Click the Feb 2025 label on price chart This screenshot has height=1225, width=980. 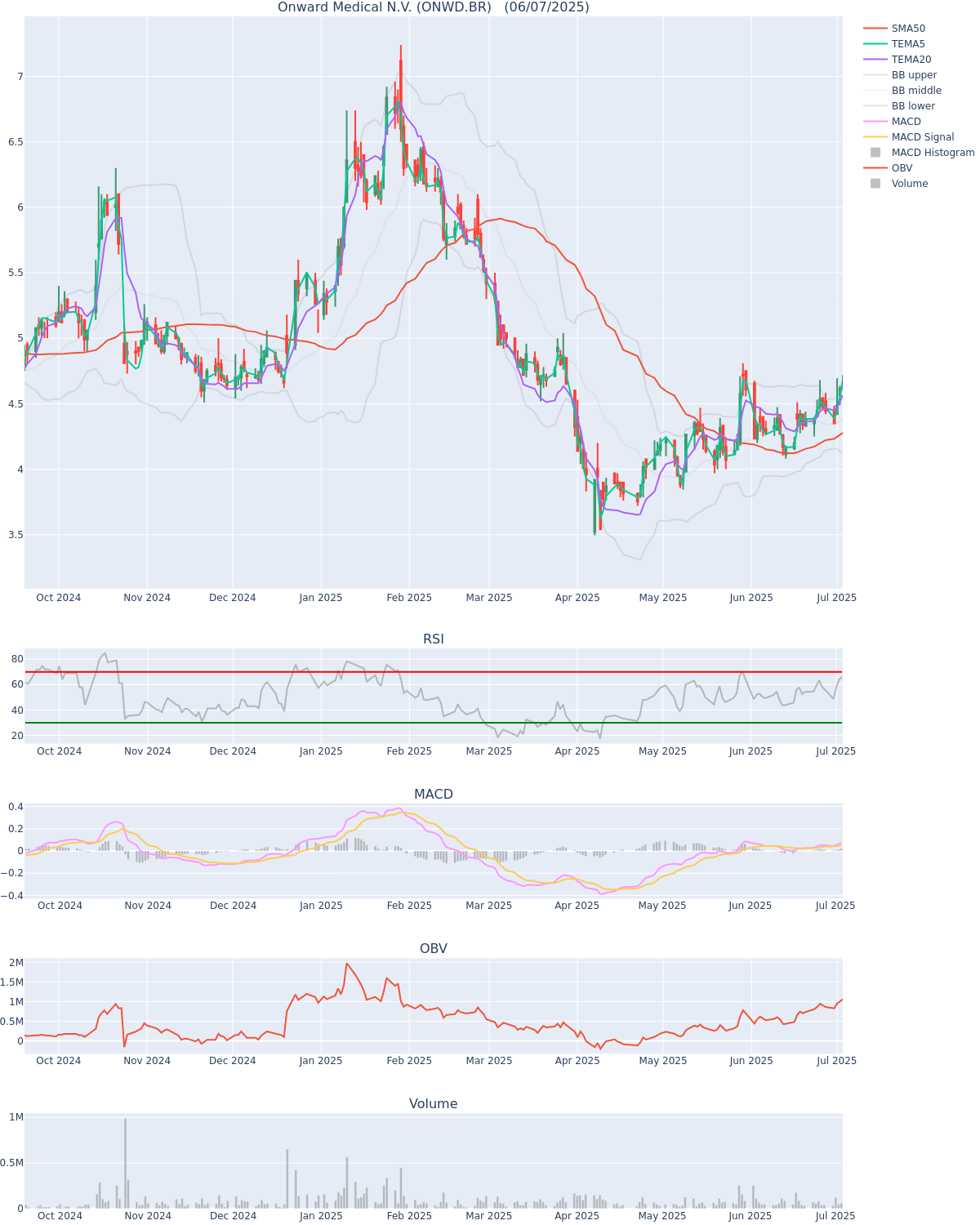coord(409,598)
